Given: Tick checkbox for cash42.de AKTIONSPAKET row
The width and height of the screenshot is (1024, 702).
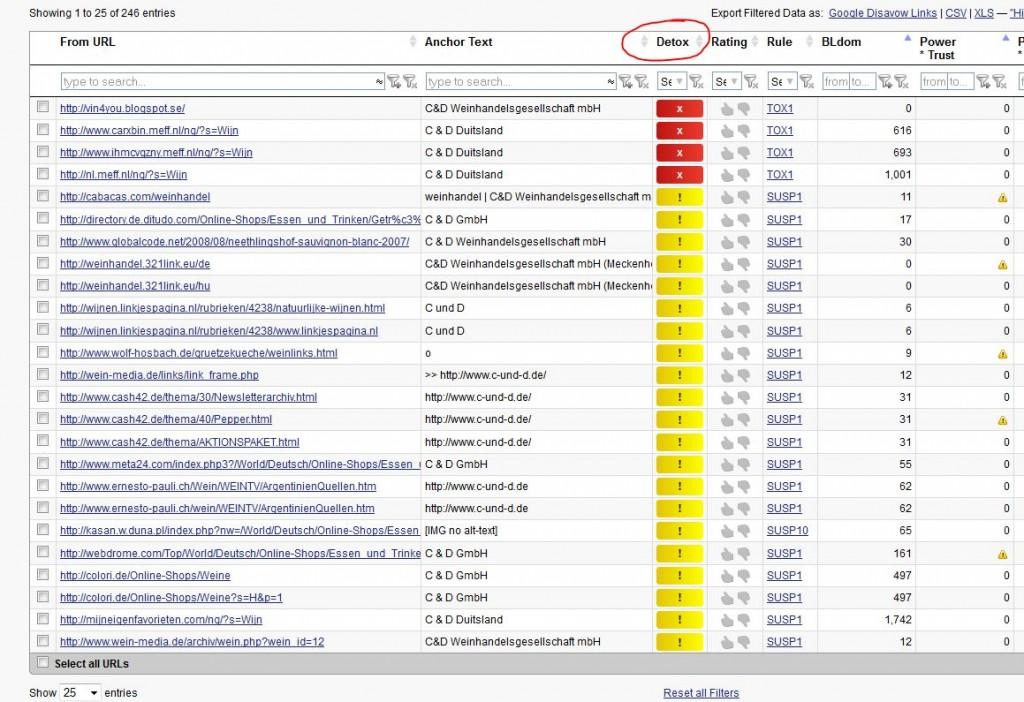Looking at the screenshot, I should [x=43, y=441].
